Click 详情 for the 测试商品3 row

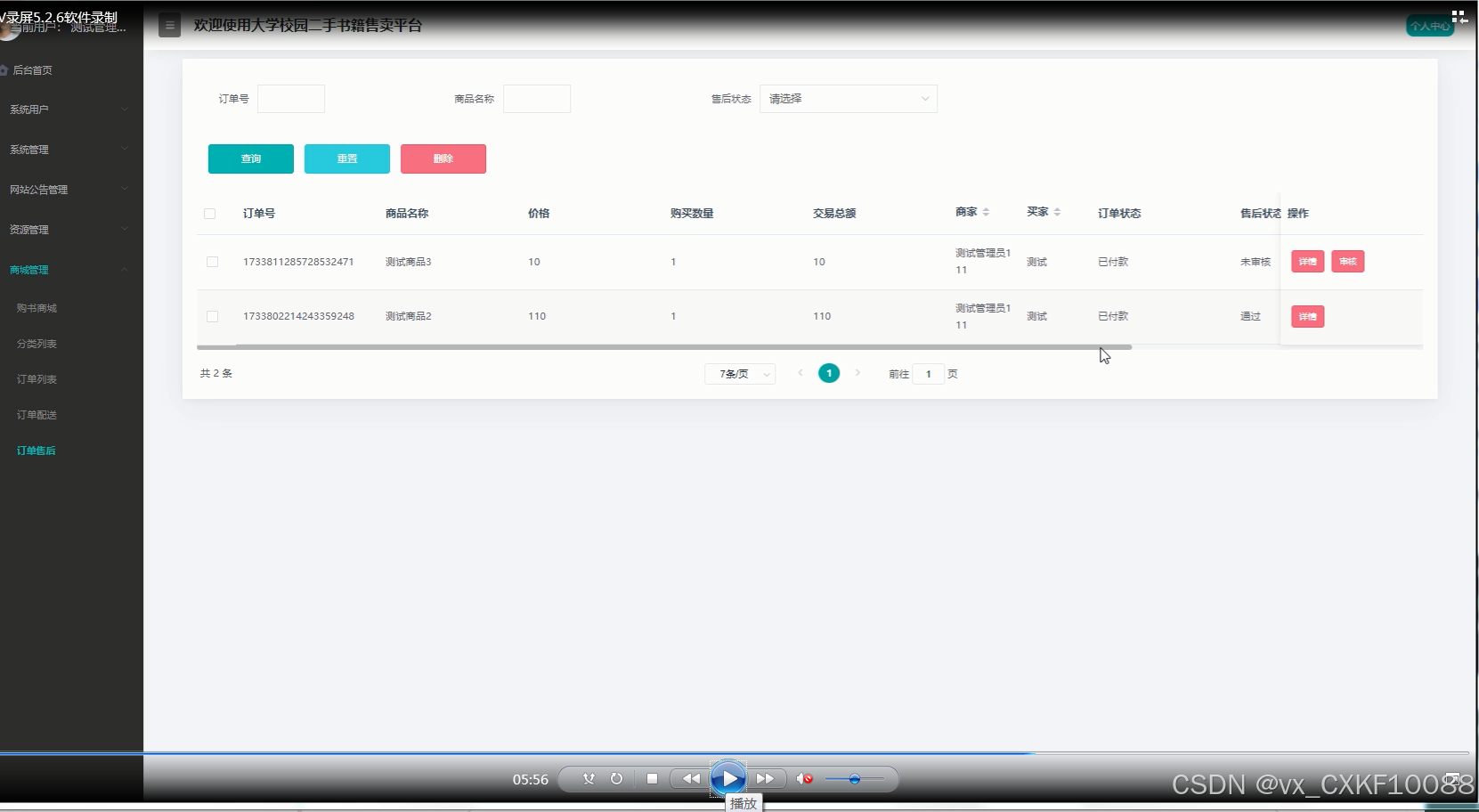coord(1307,262)
